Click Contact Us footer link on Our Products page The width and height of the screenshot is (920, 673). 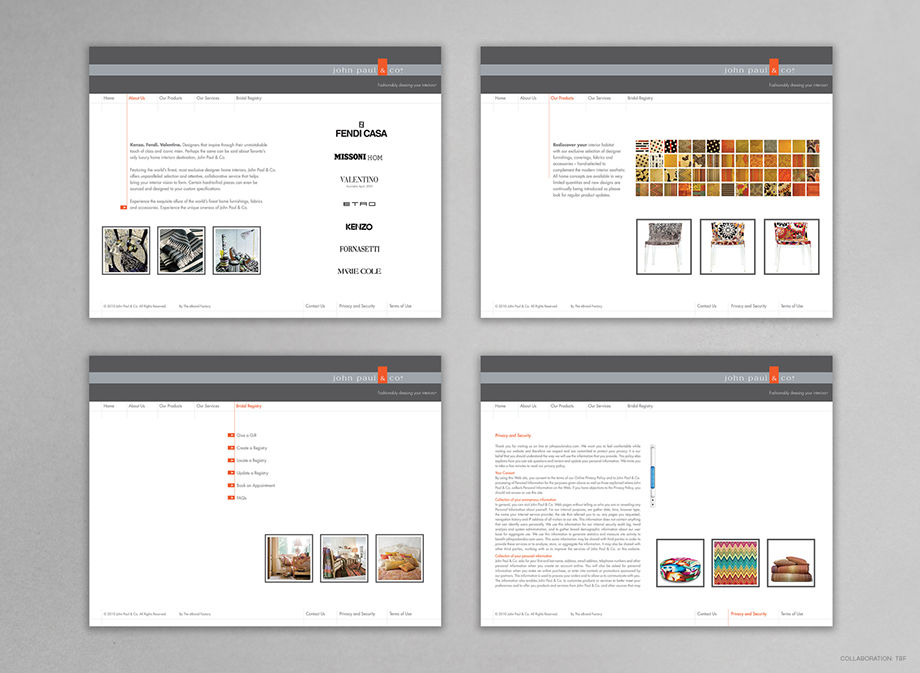(706, 306)
